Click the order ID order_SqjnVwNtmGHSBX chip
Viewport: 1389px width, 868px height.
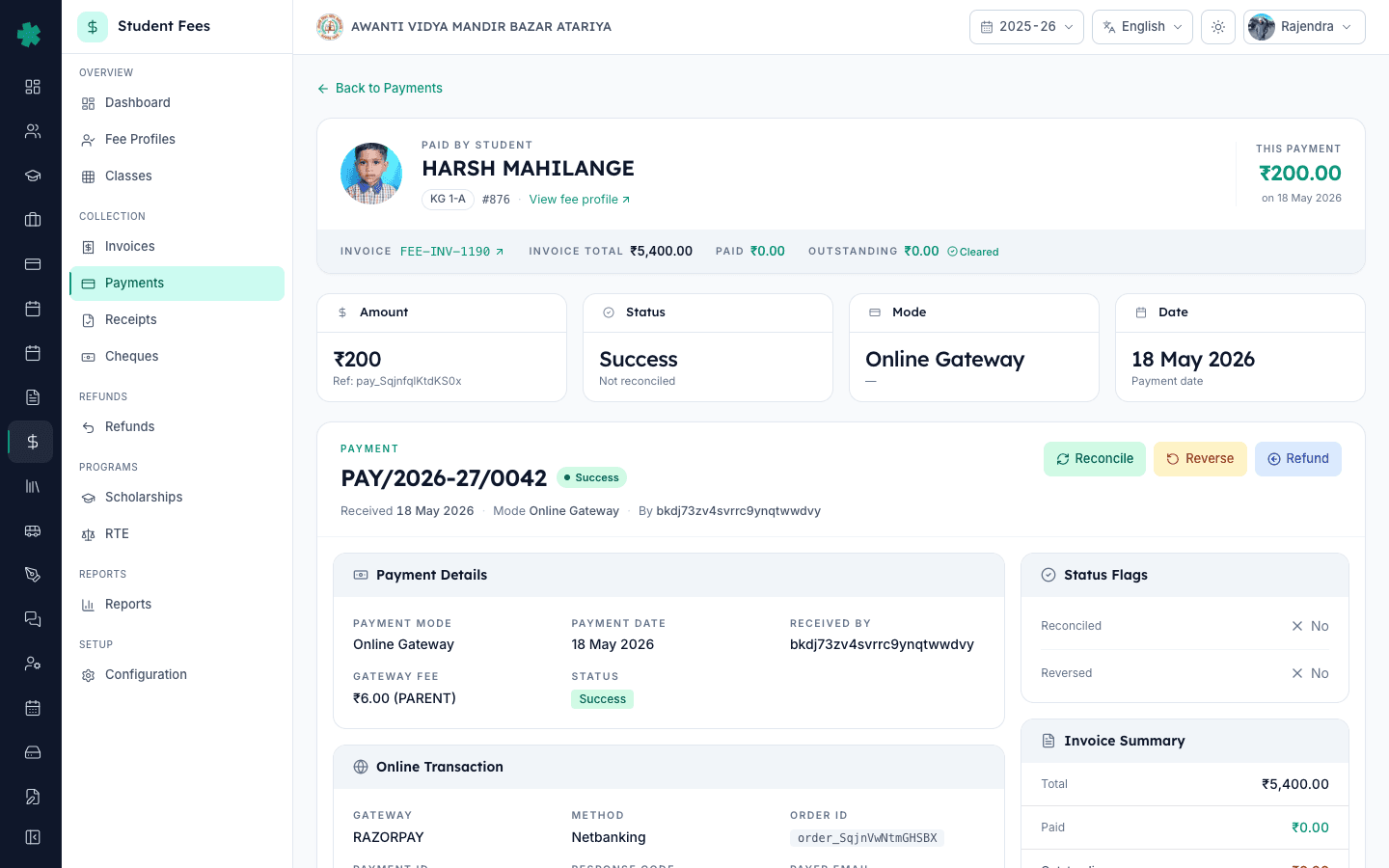(867, 838)
